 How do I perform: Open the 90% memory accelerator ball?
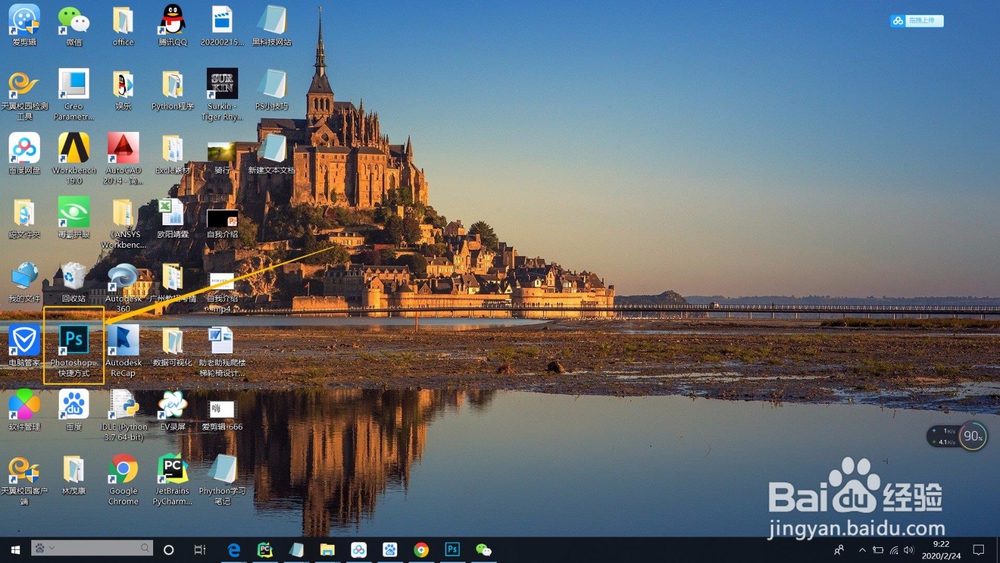tap(972, 436)
